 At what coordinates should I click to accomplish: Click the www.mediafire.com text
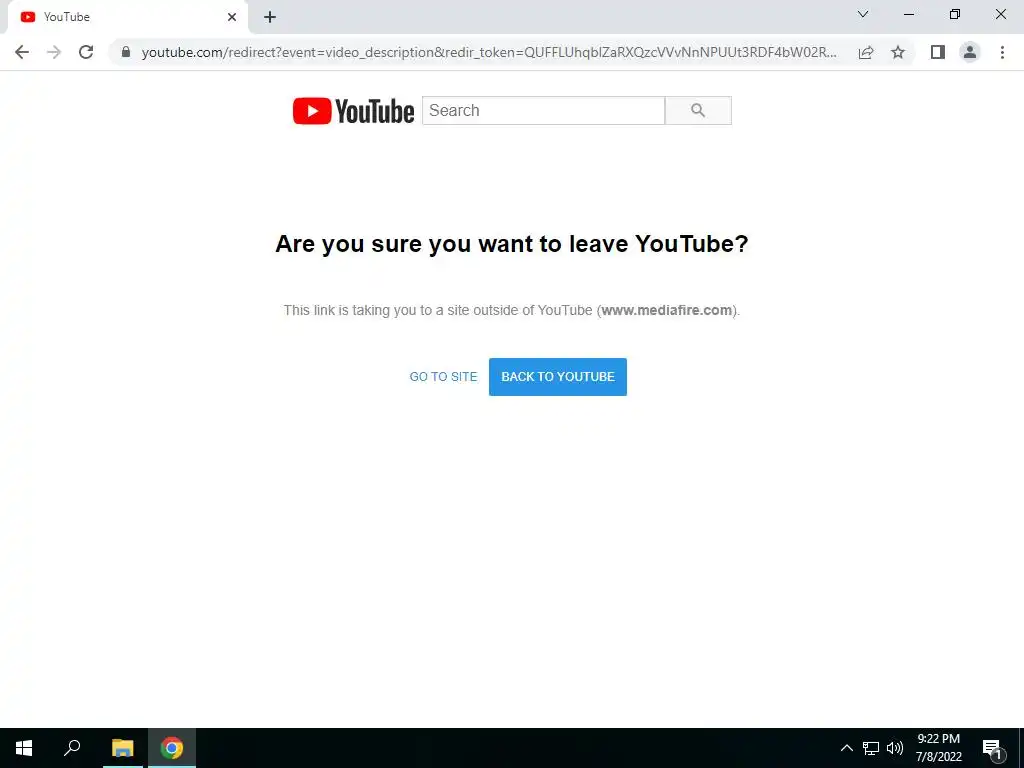[666, 310]
